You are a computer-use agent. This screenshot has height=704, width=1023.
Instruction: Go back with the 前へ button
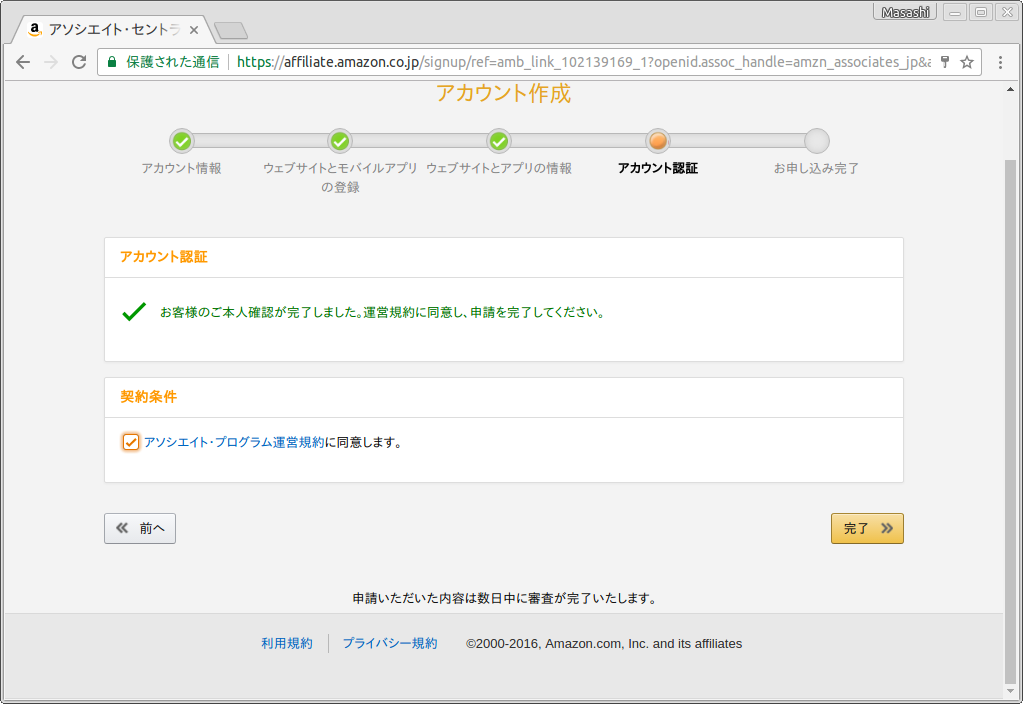point(140,528)
